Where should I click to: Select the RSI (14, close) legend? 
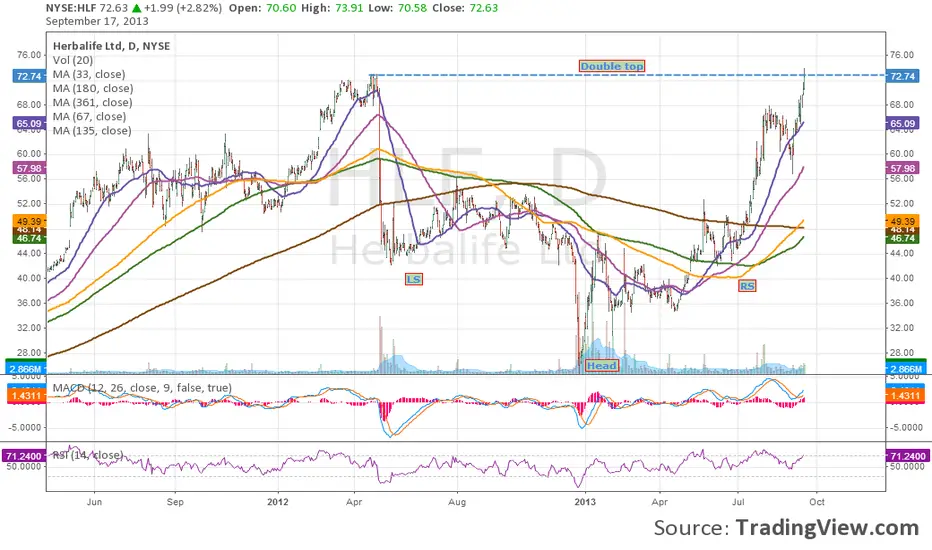87,455
